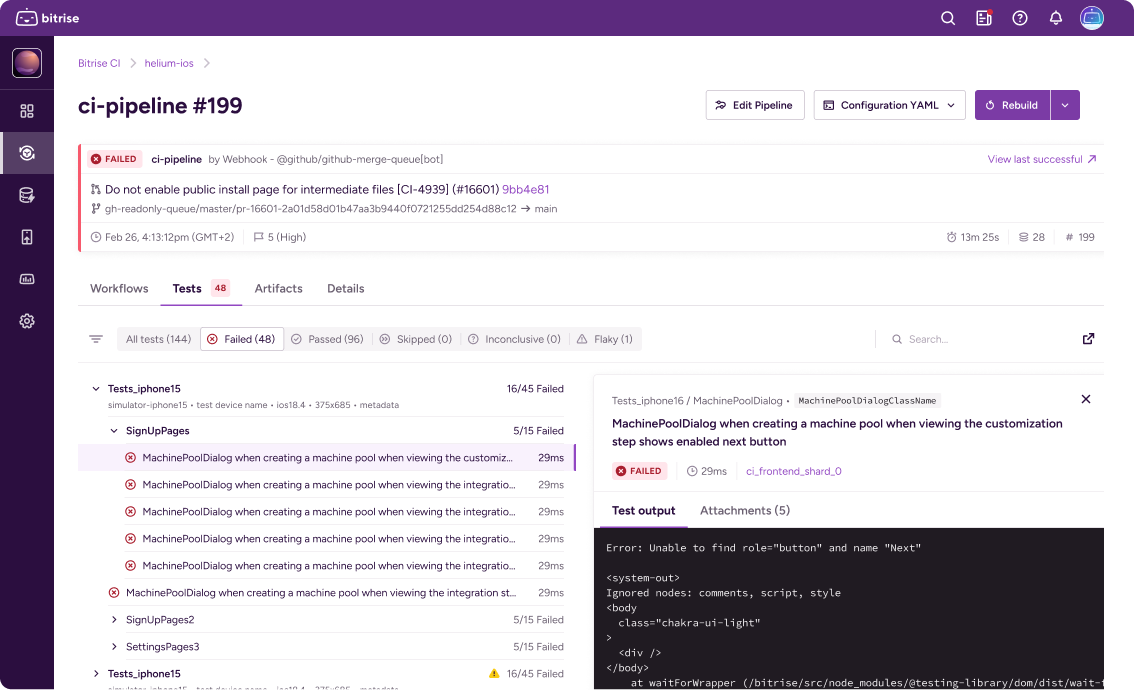Select the workspace avatar in sidebar
1134x690 pixels.
click(27, 63)
